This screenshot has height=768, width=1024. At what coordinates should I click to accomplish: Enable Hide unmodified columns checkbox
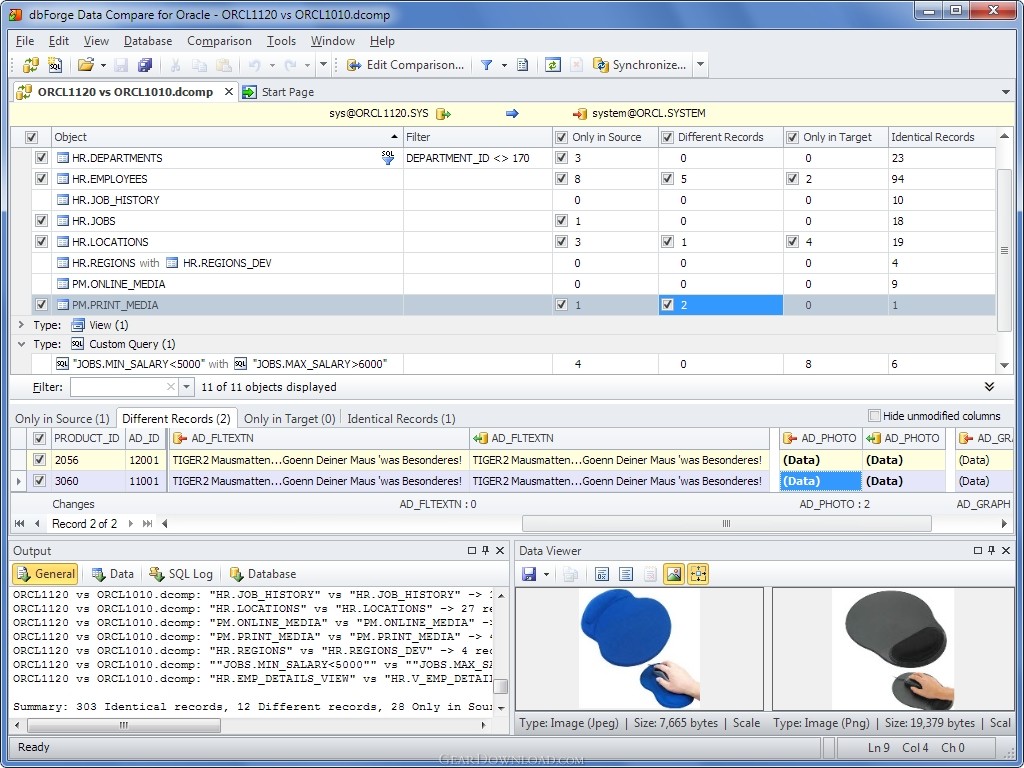click(x=874, y=416)
